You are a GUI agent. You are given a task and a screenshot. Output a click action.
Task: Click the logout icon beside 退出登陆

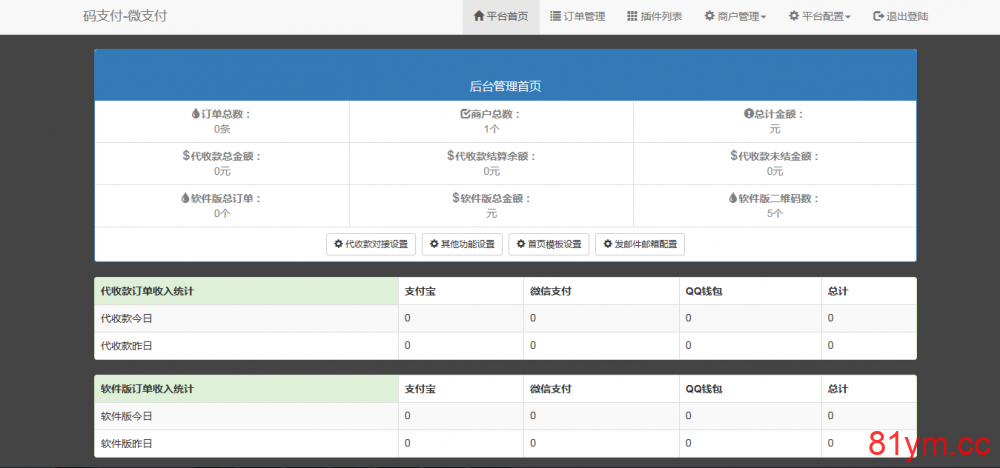[x=878, y=16]
